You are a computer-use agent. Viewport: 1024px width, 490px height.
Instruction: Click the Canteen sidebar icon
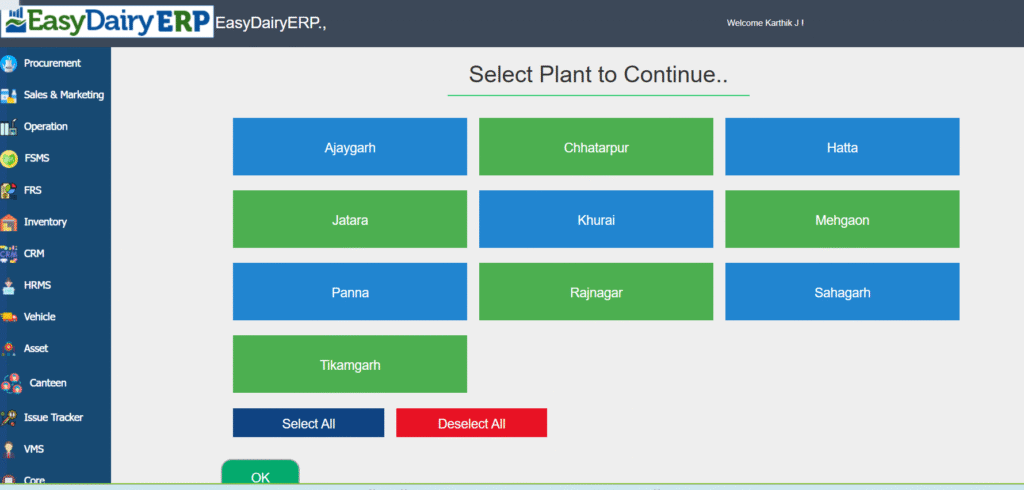(12, 383)
